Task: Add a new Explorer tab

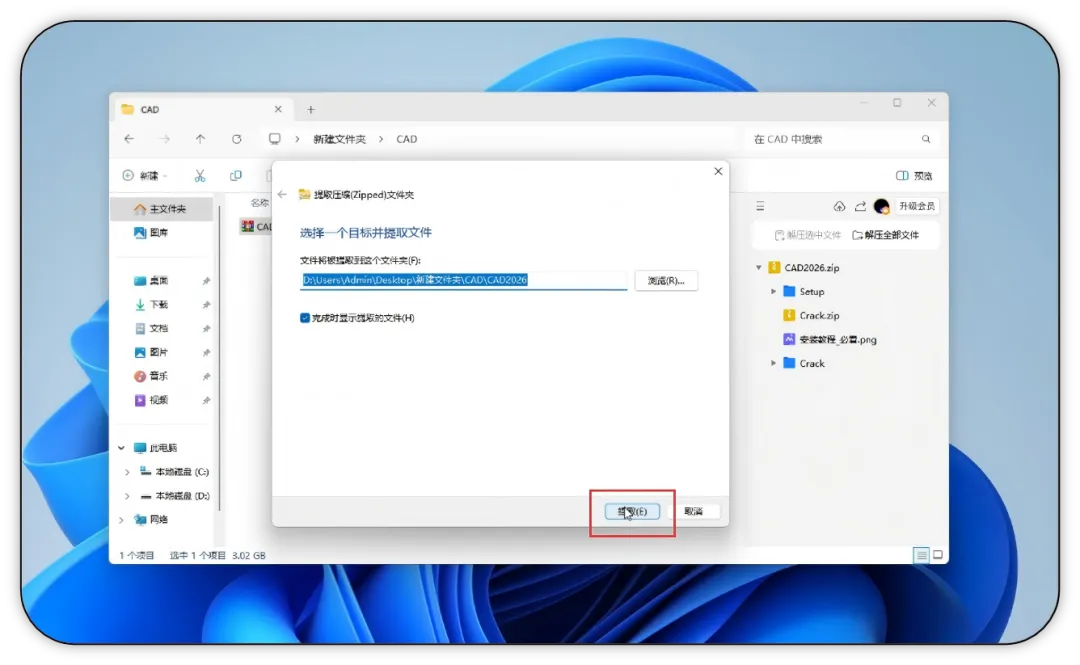Action: tap(311, 110)
